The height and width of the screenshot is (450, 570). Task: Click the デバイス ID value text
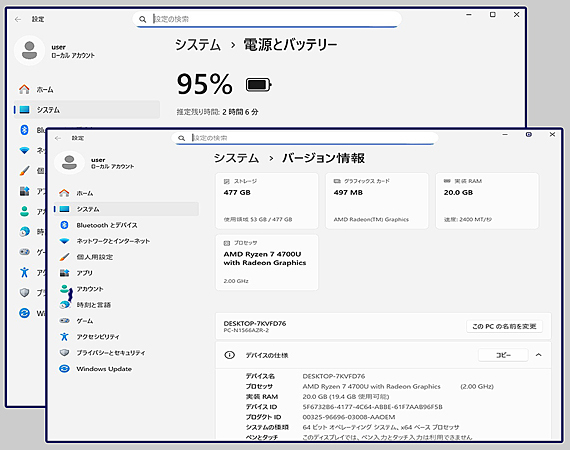pos(372,407)
